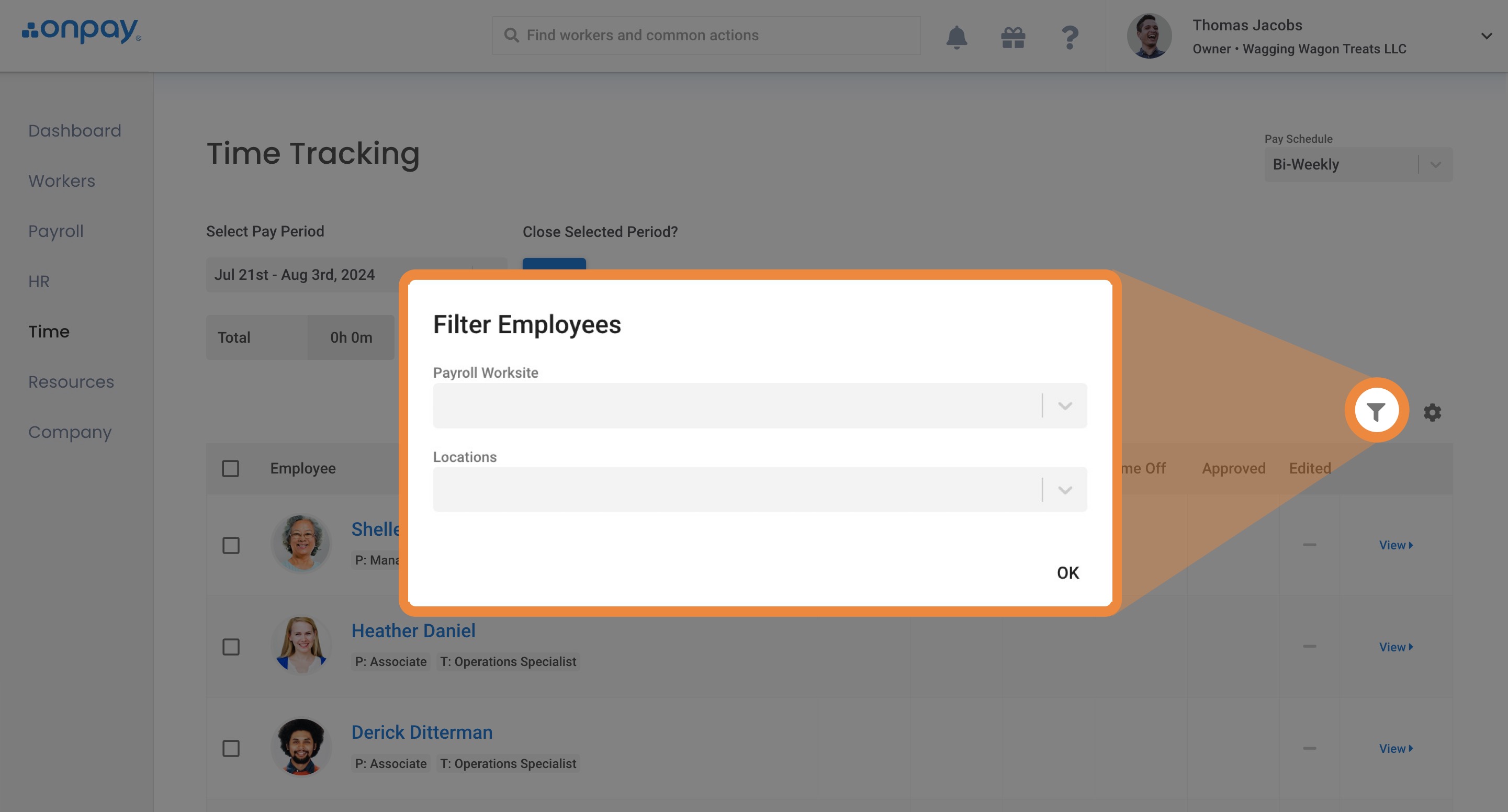Click Derick Ditterman's P: Associate tag
This screenshot has width=1508, height=812.
(390, 763)
